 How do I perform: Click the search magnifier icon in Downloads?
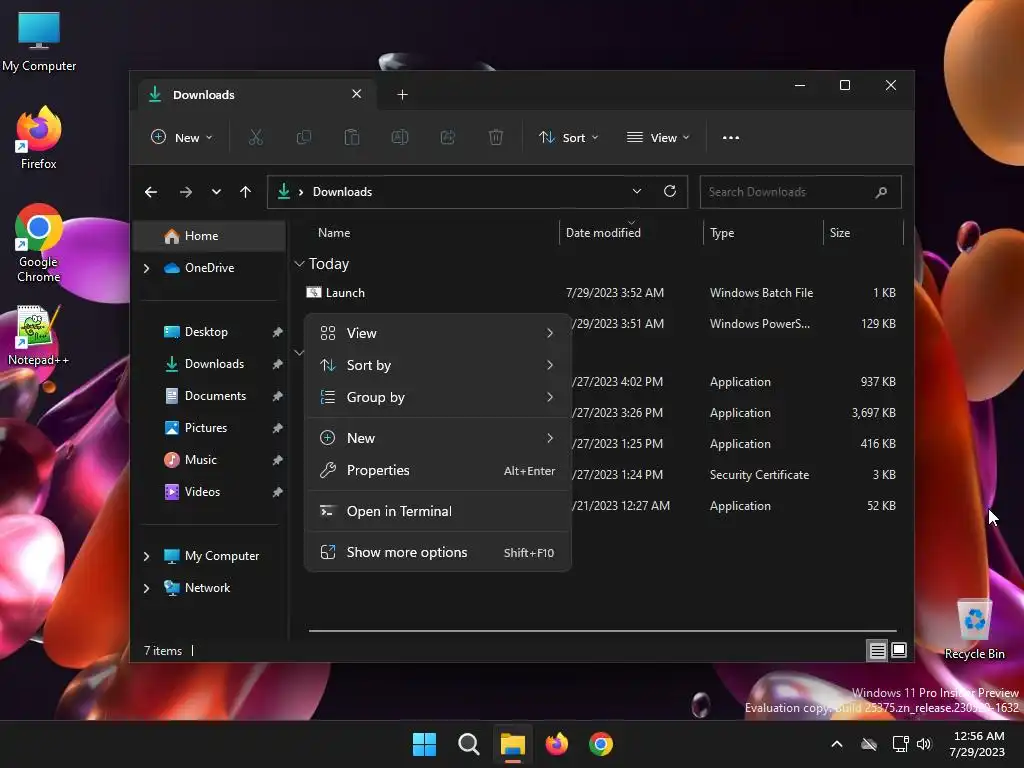881,192
